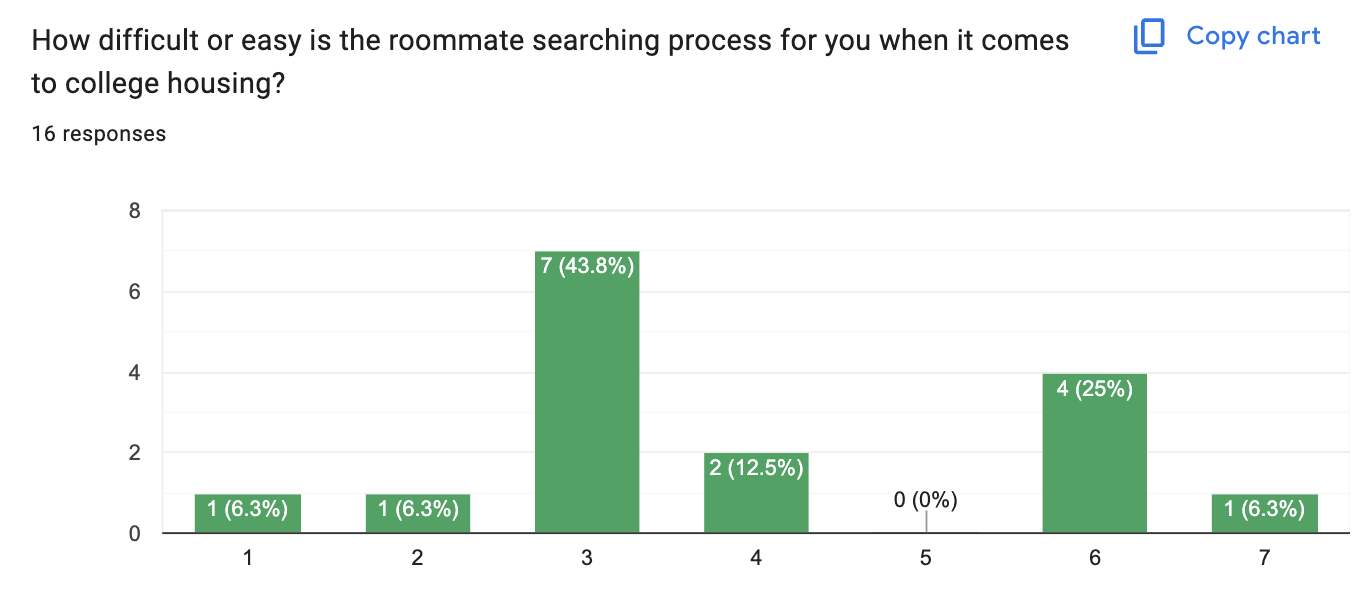This screenshot has height=600, width=1352.
Task: Click the x-axis label 3
Action: (587, 558)
